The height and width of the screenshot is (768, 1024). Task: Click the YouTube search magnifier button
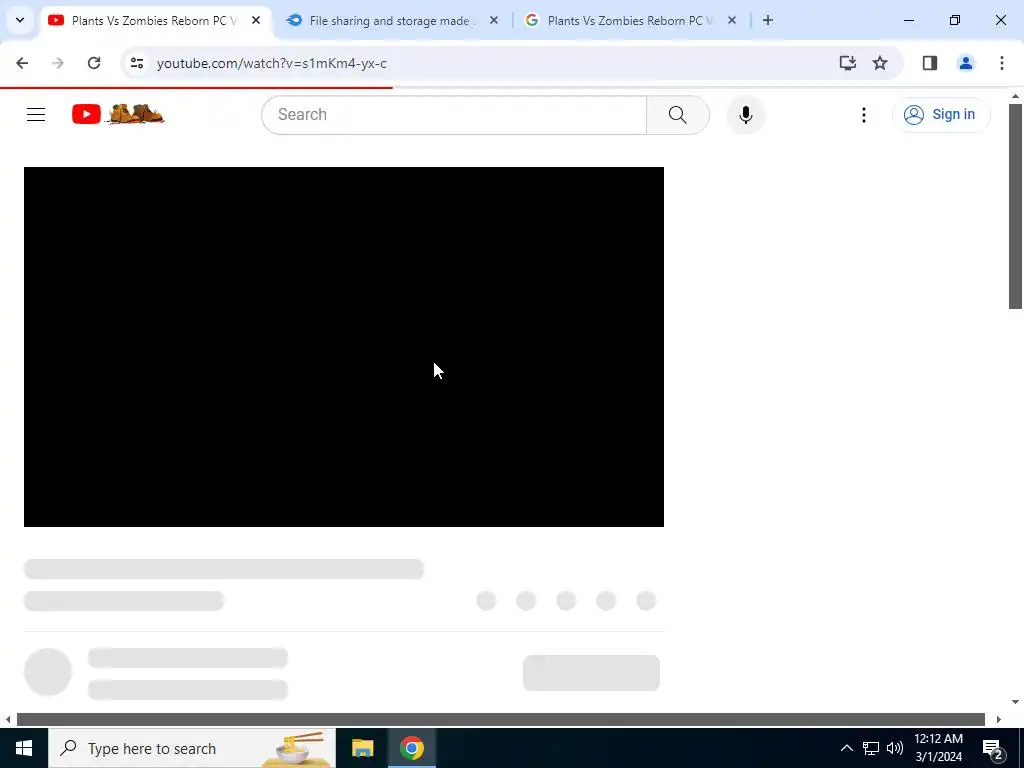coord(677,115)
